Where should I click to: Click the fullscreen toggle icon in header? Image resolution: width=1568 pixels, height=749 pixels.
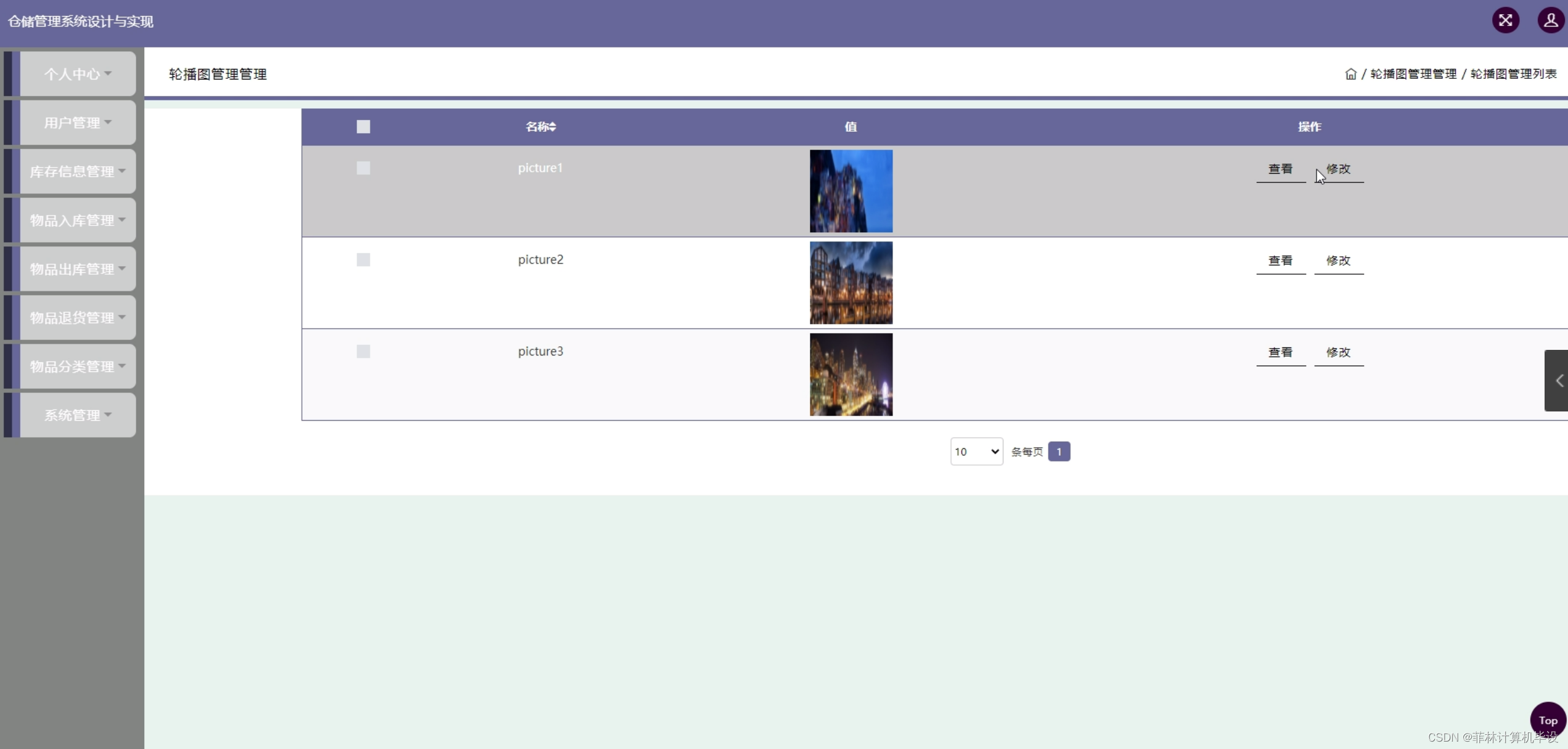coord(1505,20)
